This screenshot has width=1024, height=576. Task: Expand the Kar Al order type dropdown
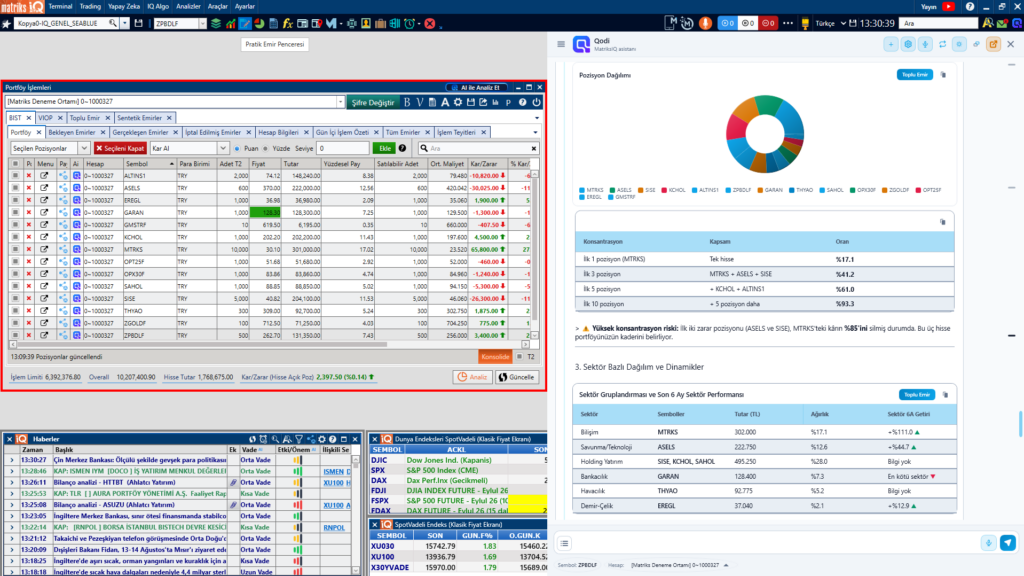(x=189, y=148)
